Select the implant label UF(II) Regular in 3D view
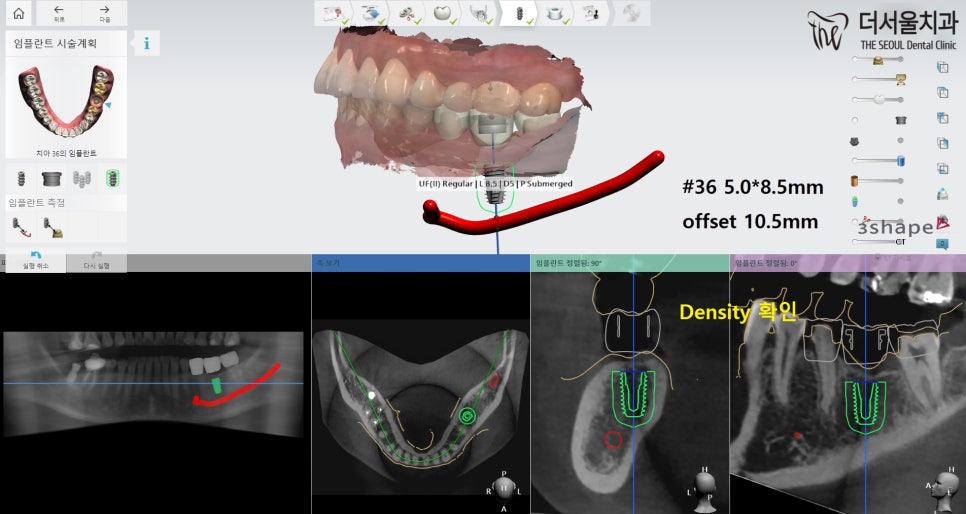966x514 pixels. pyautogui.click(x=495, y=184)
